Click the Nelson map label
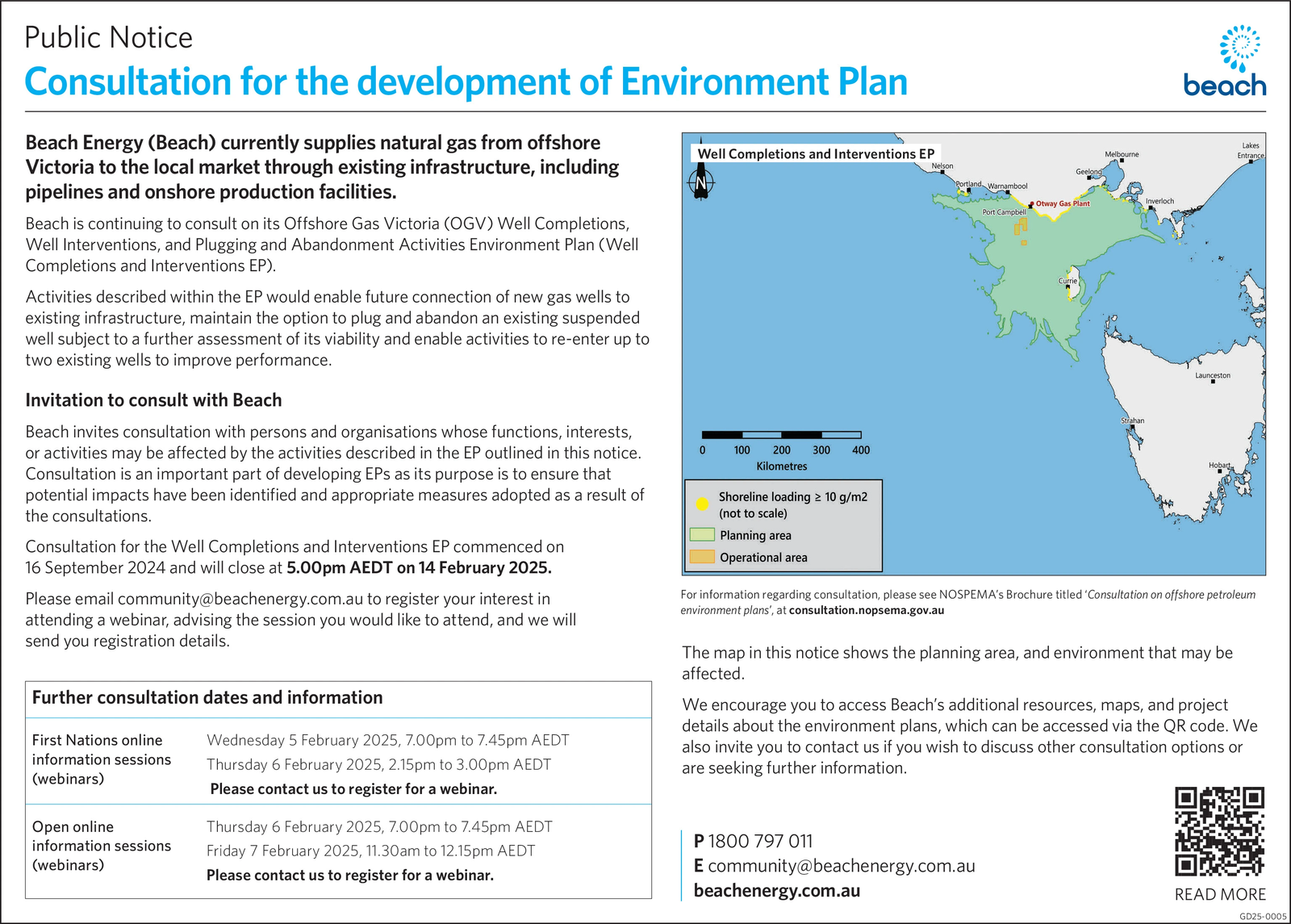Viewport: 1291px width, 924px height. (942, 166)
